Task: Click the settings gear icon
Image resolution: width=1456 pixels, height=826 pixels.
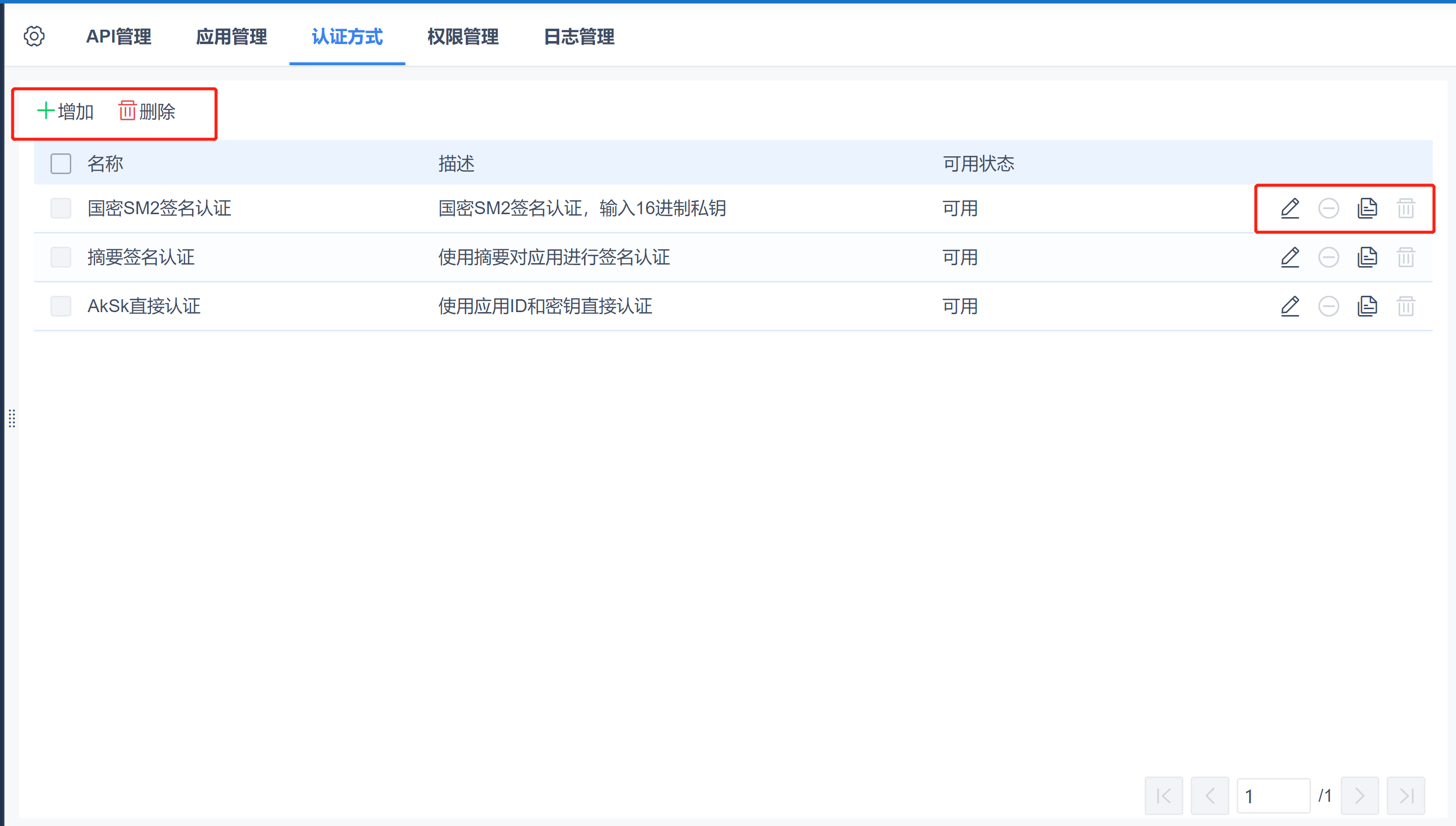Action: pyautogui.click(x=34, y=36)
